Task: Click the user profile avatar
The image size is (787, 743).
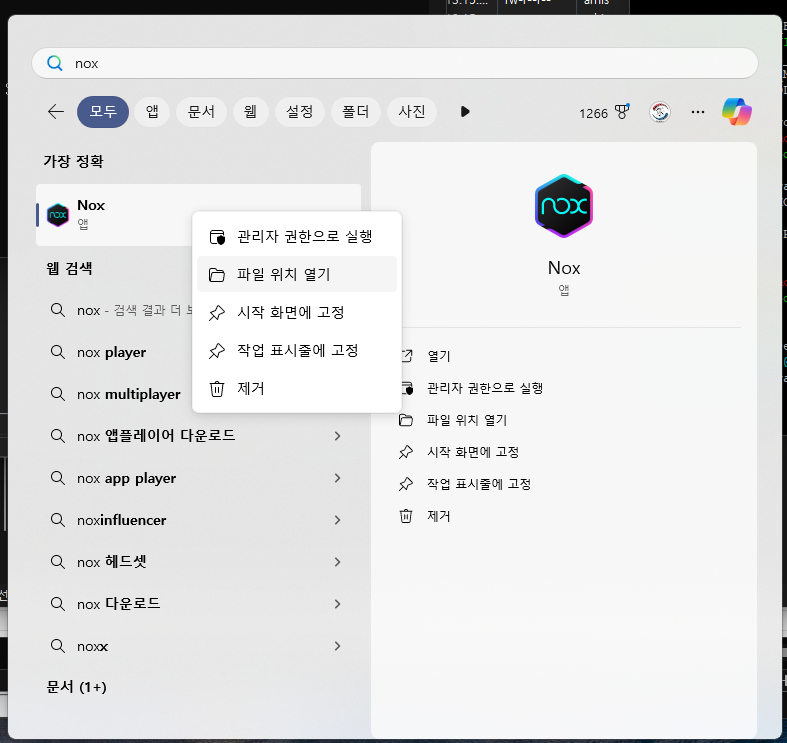Action: point(660,112)
